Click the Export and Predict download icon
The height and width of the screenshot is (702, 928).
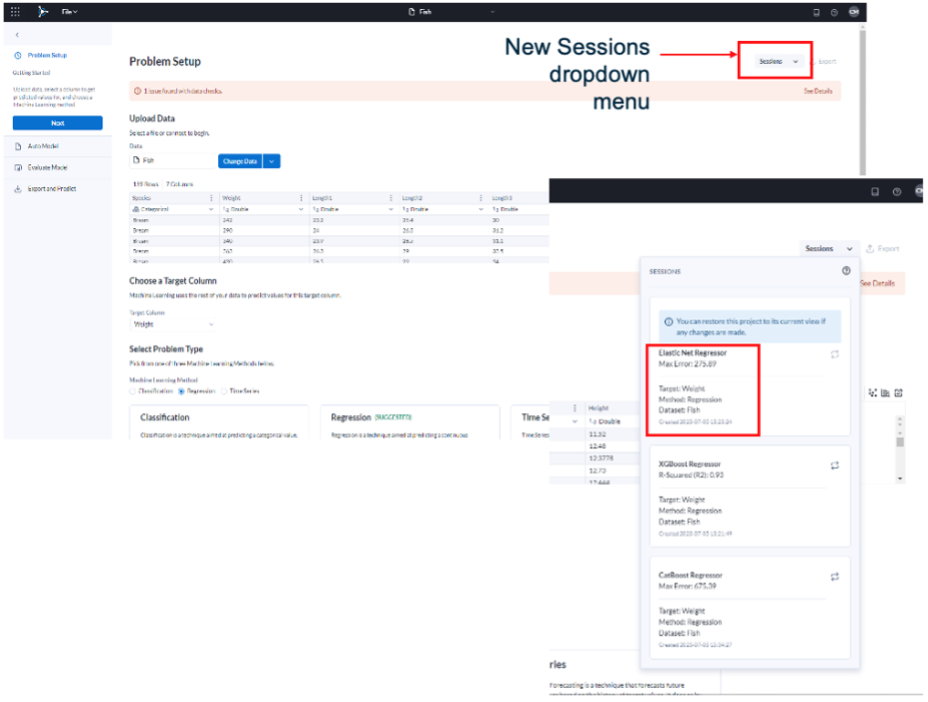coord(18,188)
